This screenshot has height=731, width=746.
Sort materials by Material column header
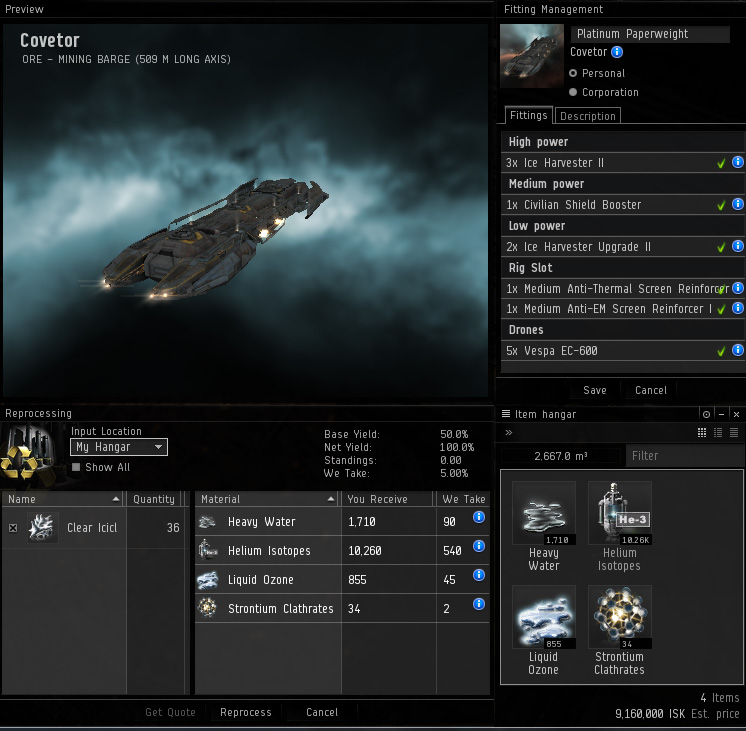pos(267,499)
